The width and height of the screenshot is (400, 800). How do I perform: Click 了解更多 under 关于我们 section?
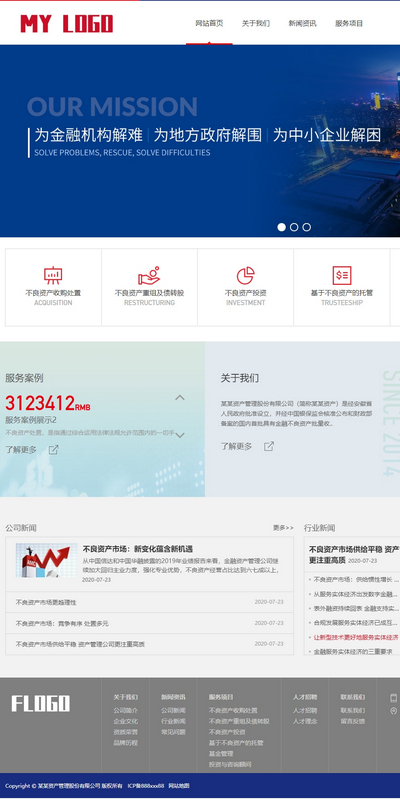point(236,446)
